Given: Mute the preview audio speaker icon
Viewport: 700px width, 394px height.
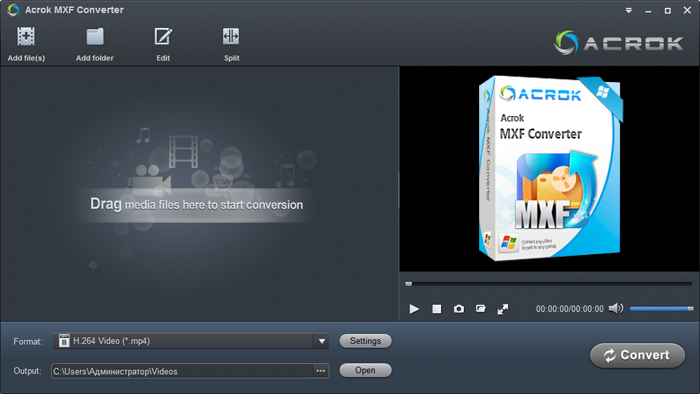Looking at the screenshot, I should tap(616, 308).
